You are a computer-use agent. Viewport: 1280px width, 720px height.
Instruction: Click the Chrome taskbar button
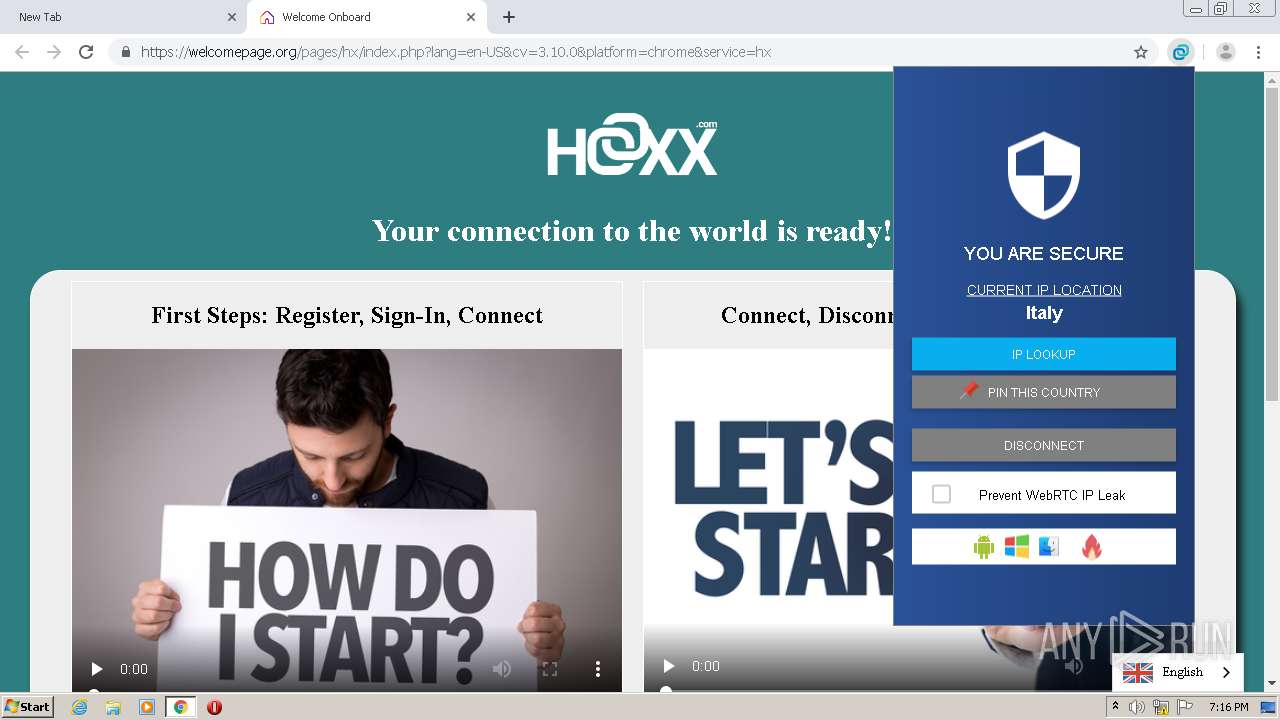(180, 707)
